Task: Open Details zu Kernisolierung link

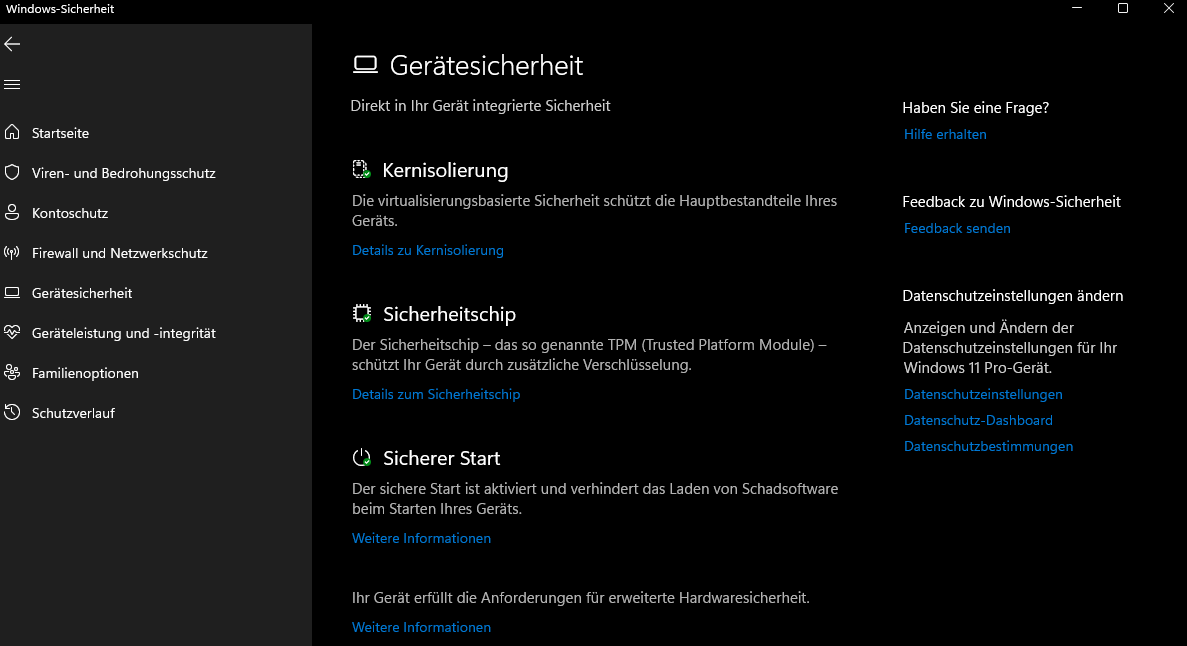Action: click(x=427, y=251)
